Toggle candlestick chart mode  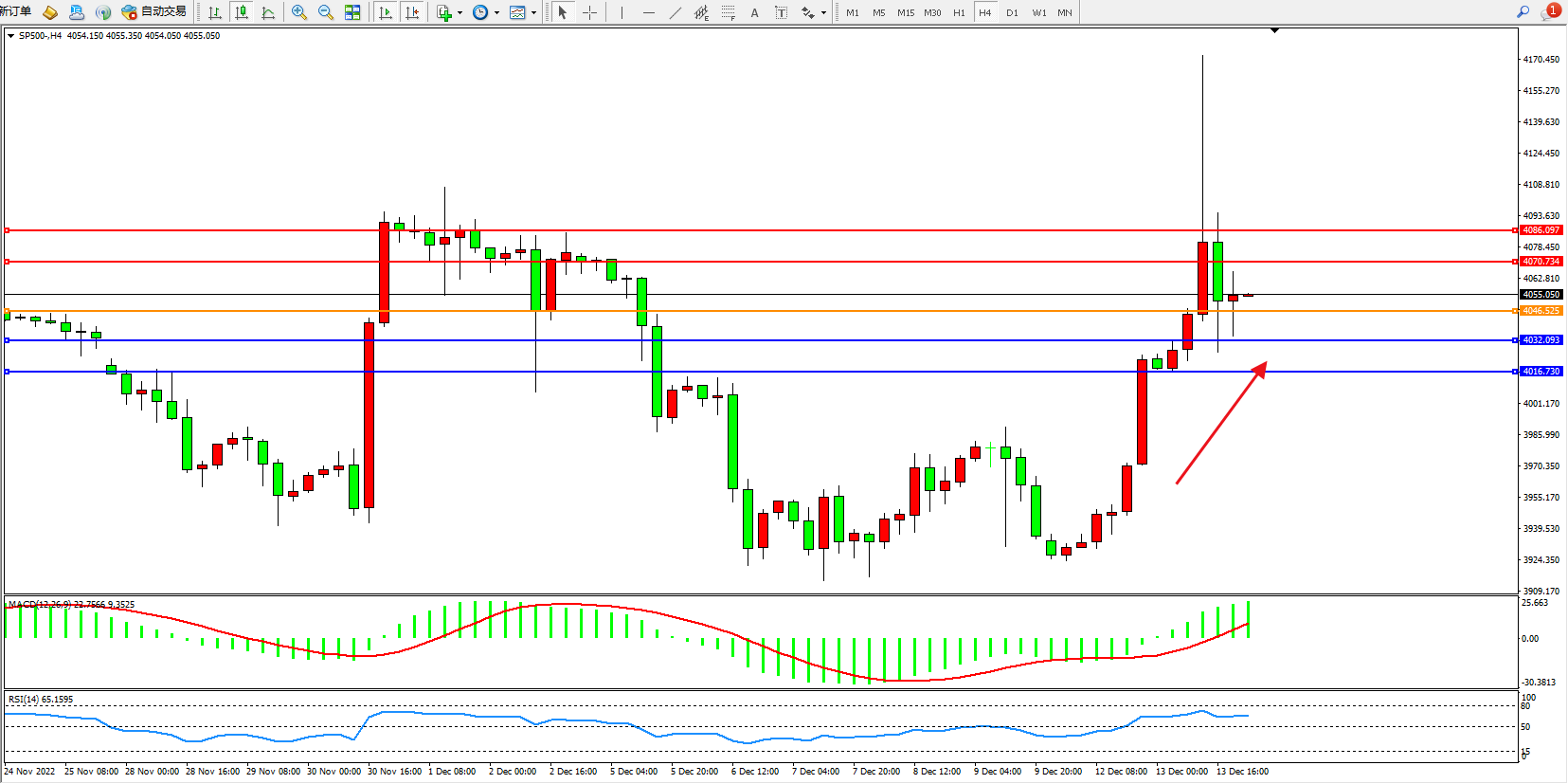pyautogui.click(x=242, y=12)
